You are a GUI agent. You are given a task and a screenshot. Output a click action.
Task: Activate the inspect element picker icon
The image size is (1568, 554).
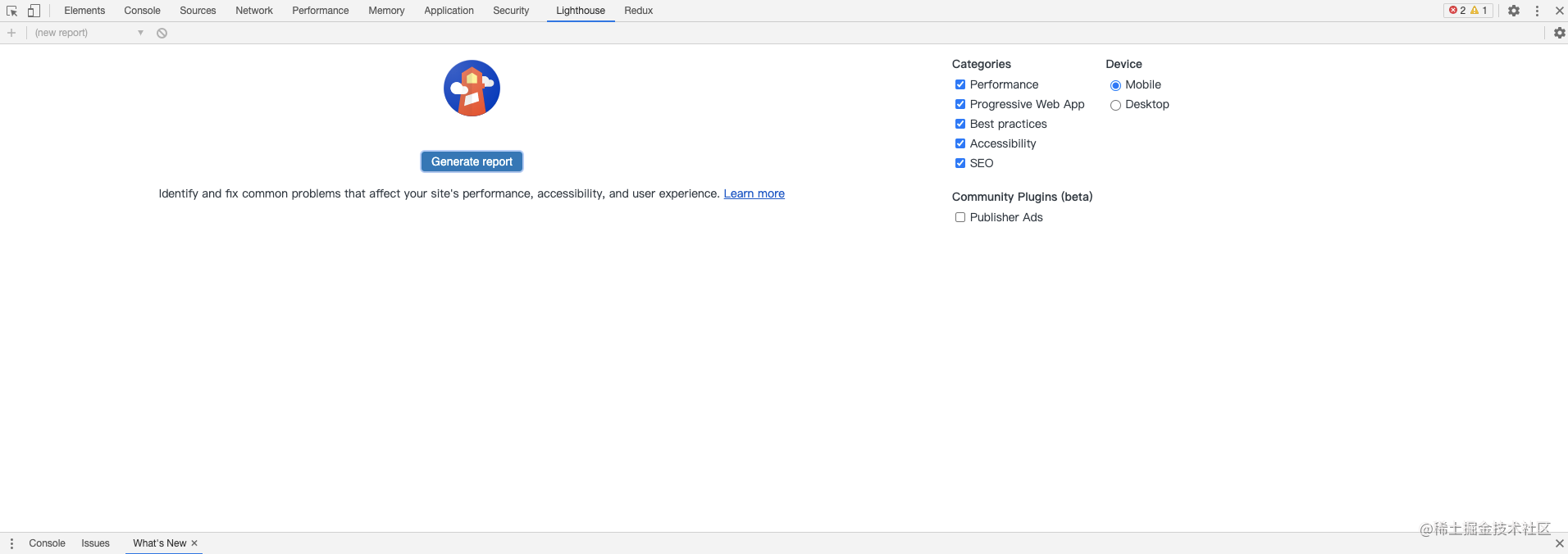[11, 11]
